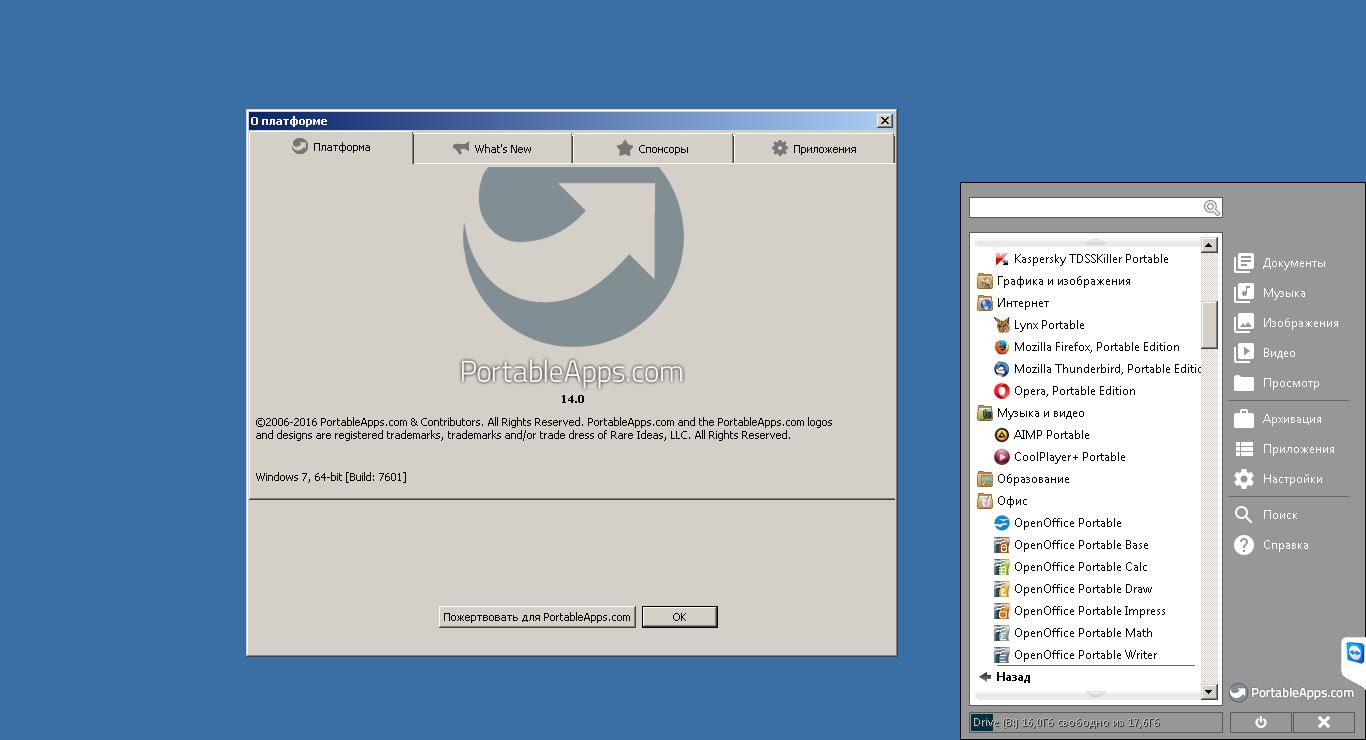Image resolution: width=1366 pixels, height=740 pixels.
Task: Click the Музыка note icon
Action: 1243,293
